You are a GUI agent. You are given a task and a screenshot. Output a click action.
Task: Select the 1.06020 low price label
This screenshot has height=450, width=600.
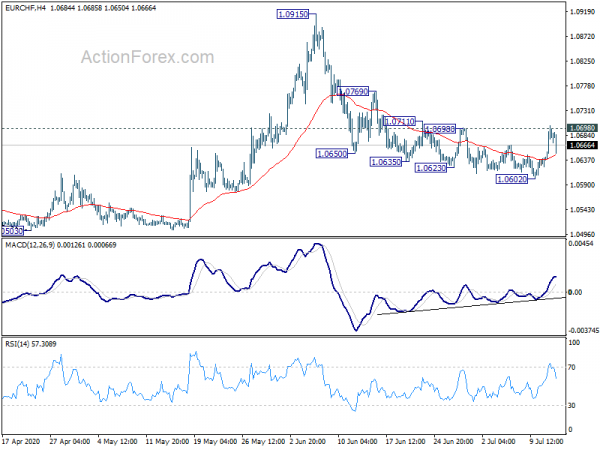512,179
